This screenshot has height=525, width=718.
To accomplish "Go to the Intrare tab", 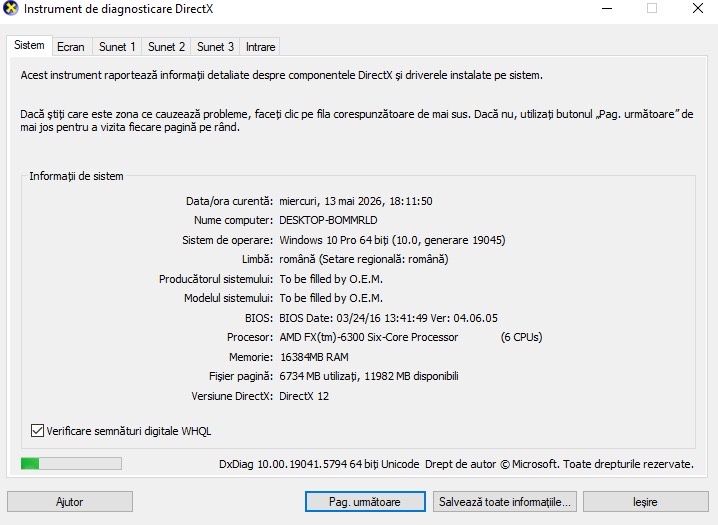I will tap(260, 47).
